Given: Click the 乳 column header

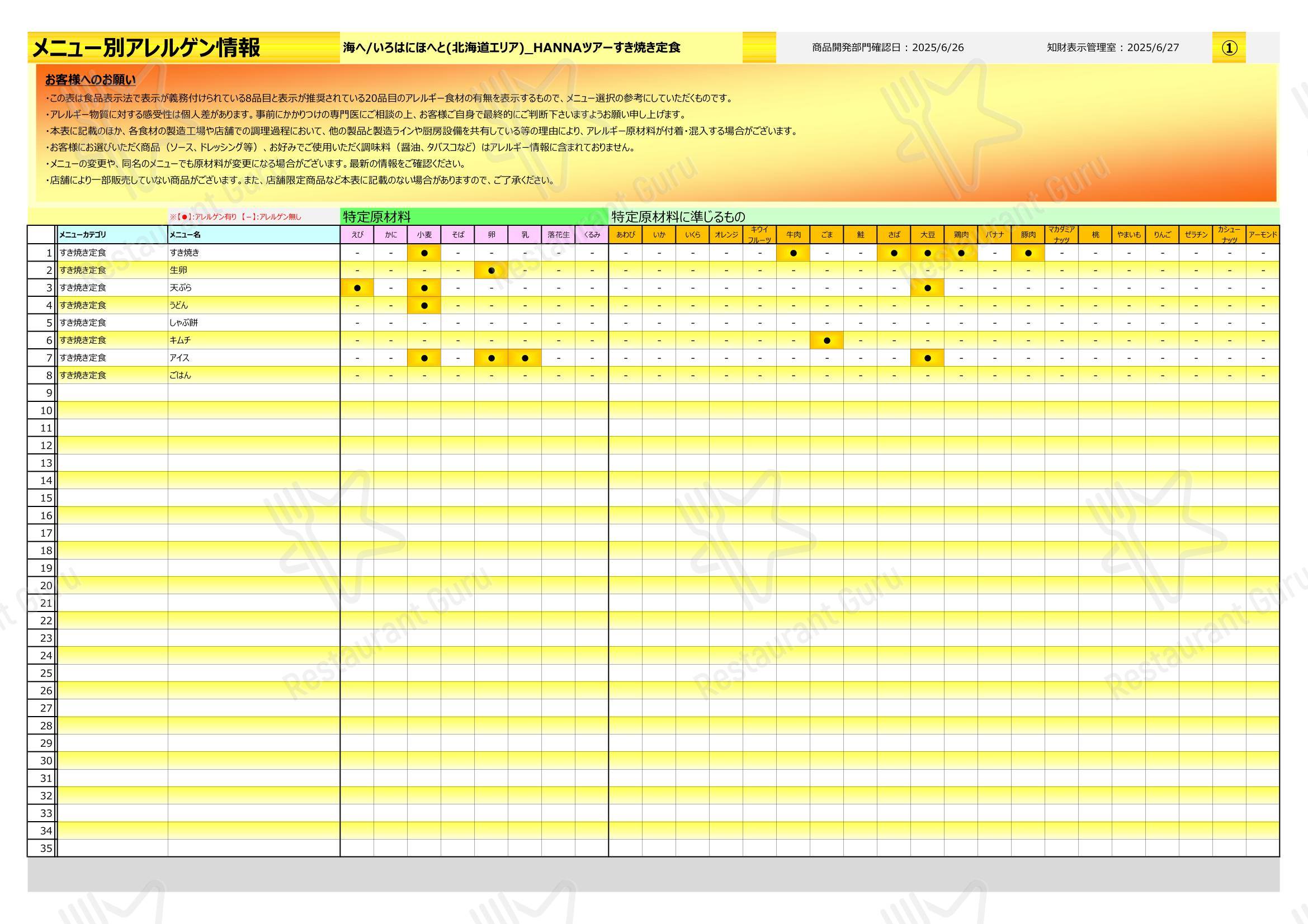Looking at the screenshot, I should (x=525, y=235).
